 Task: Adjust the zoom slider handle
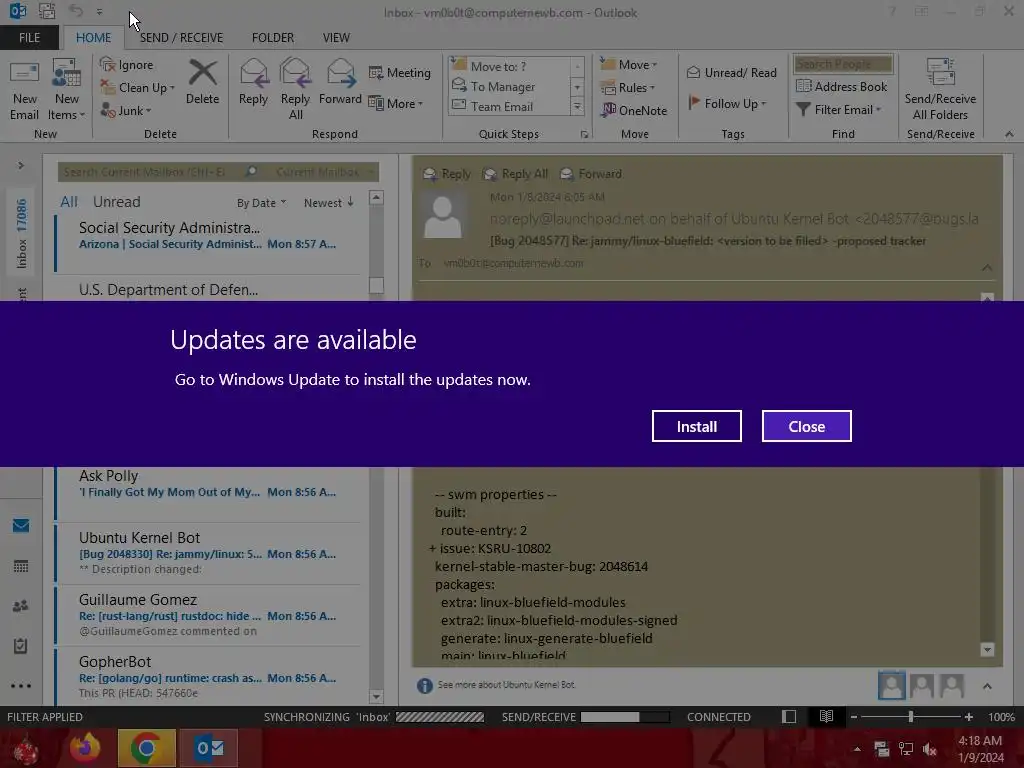[910, 716]
